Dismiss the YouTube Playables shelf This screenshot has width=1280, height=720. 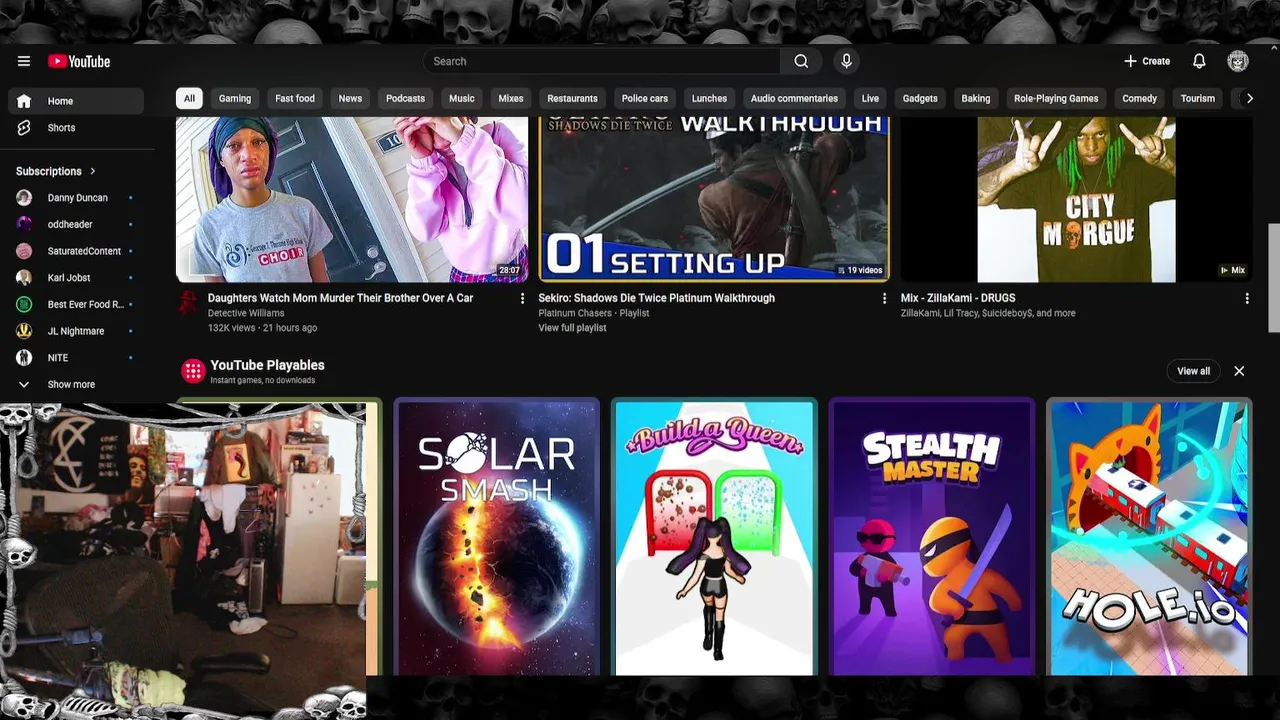click(1239, 371)
